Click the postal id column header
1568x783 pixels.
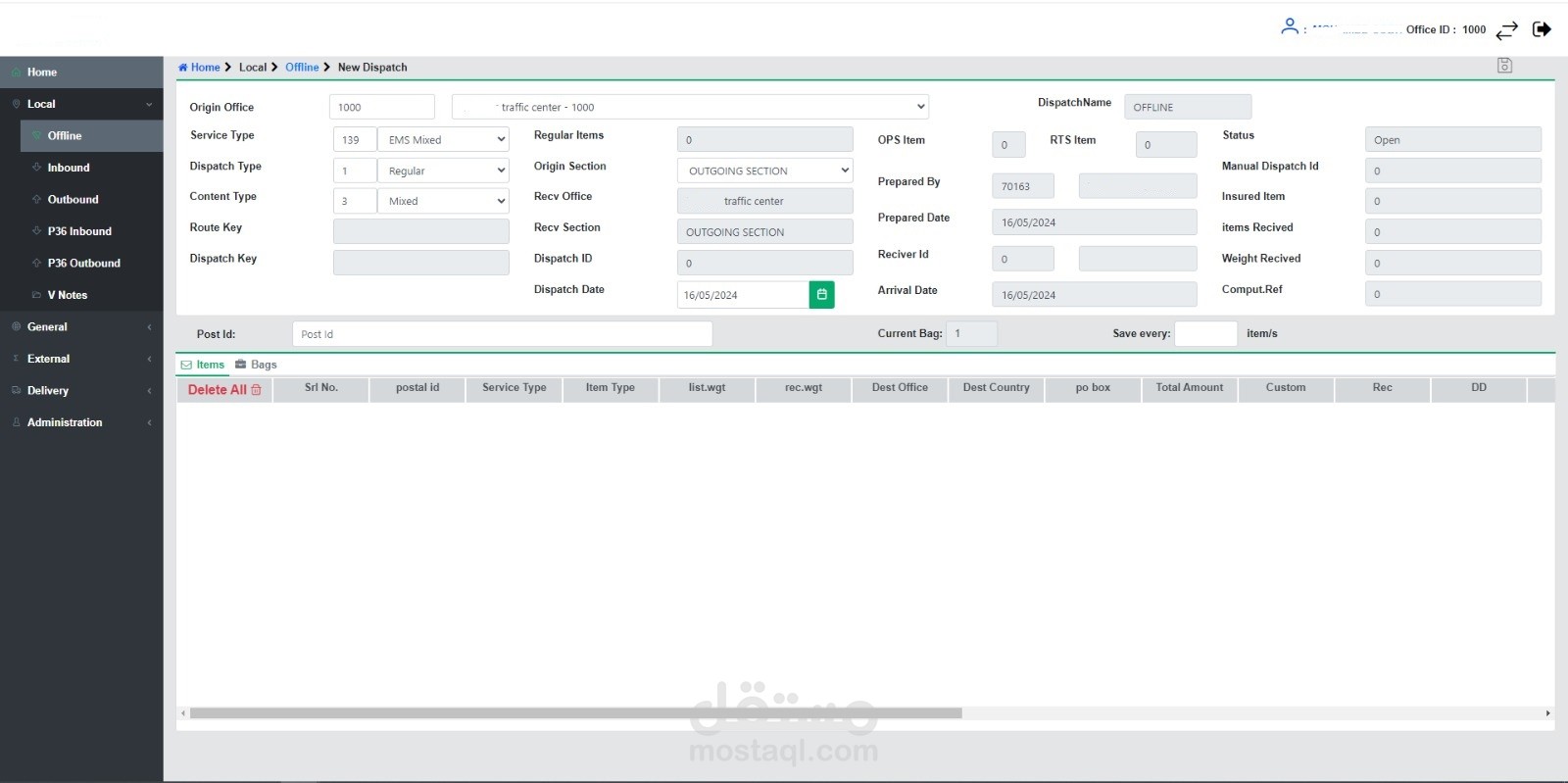click(417, 388)
